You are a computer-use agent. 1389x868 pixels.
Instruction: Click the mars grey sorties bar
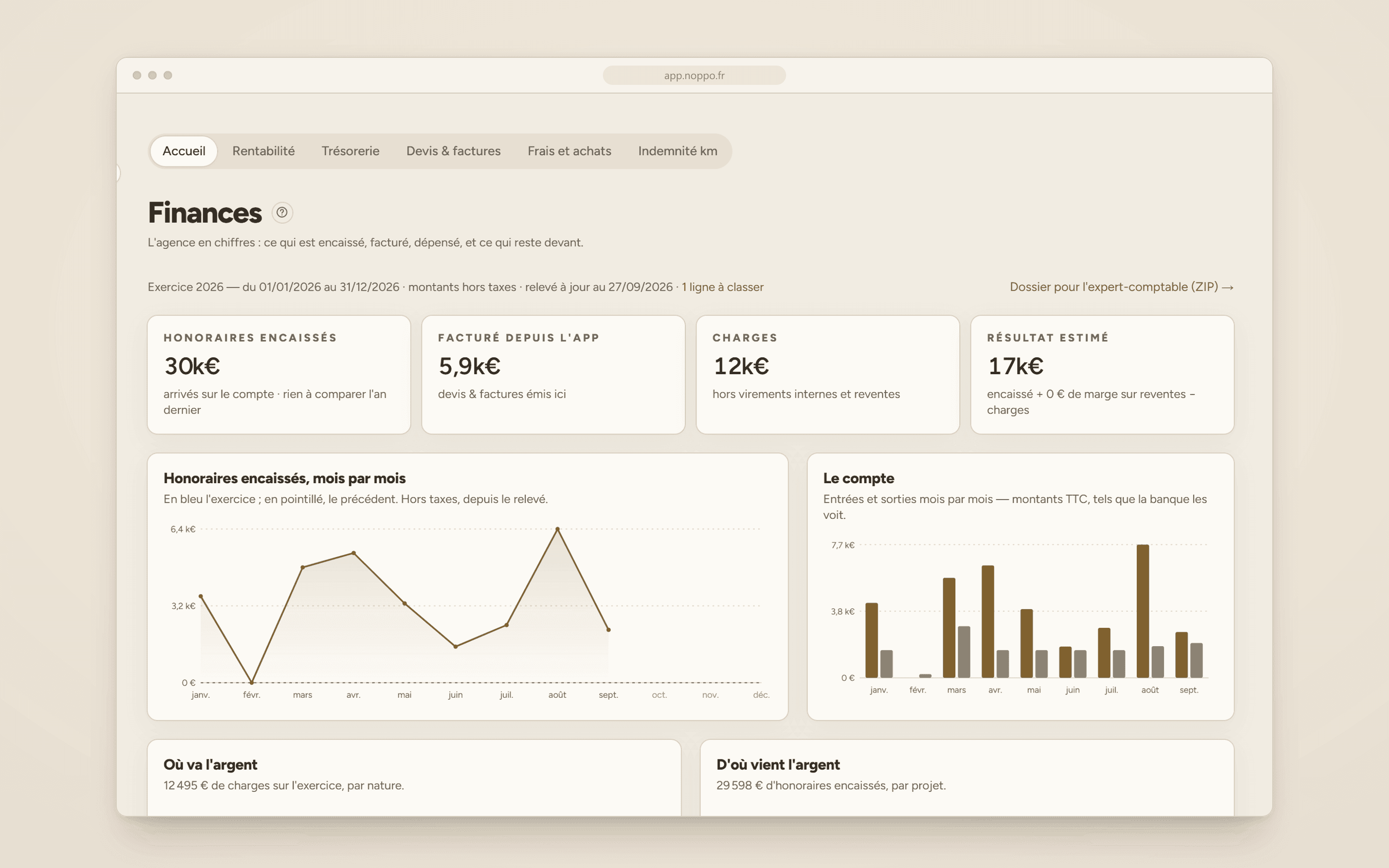coord(964,652)
